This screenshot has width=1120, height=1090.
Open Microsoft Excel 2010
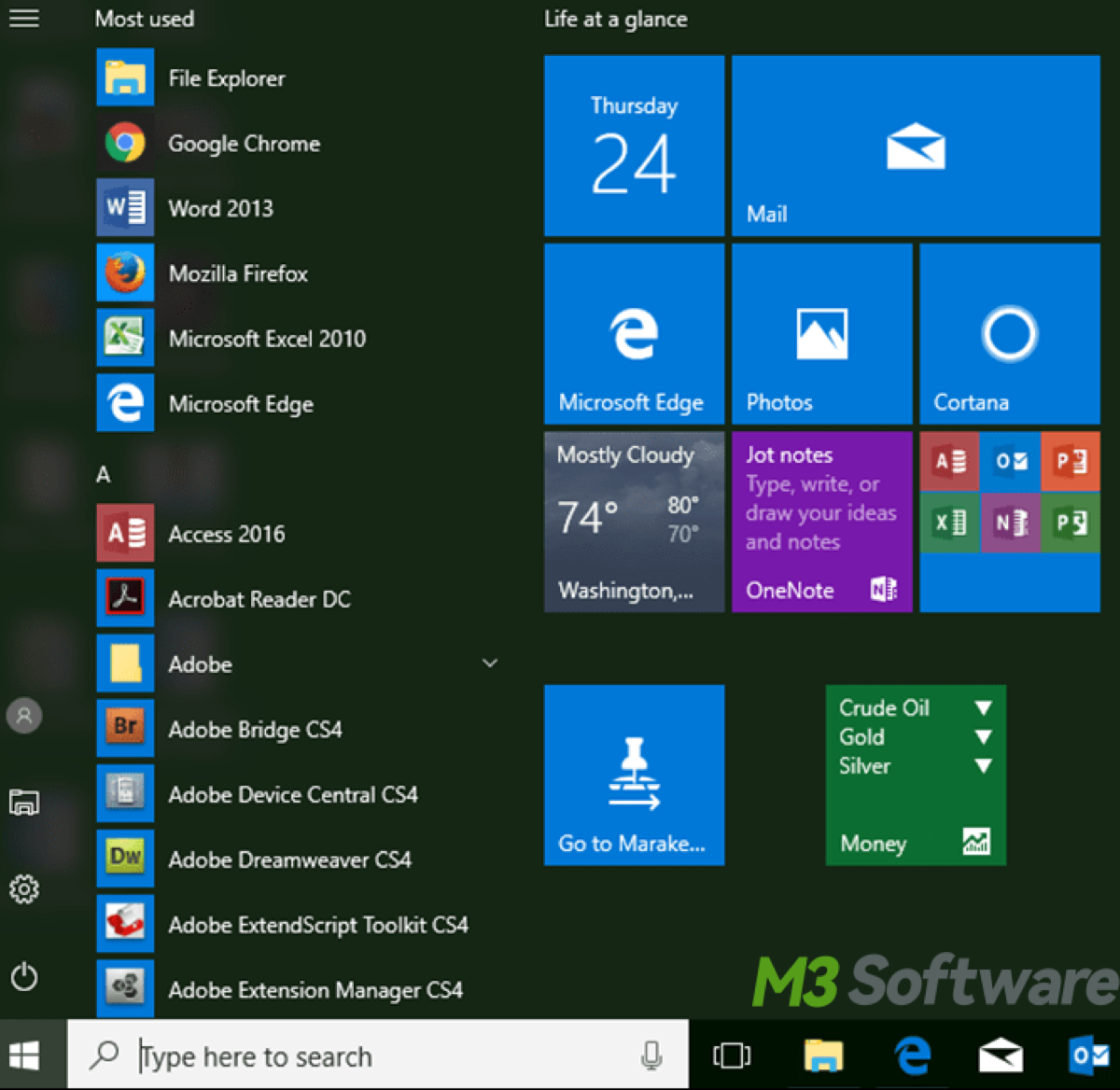tap(299, 339)
